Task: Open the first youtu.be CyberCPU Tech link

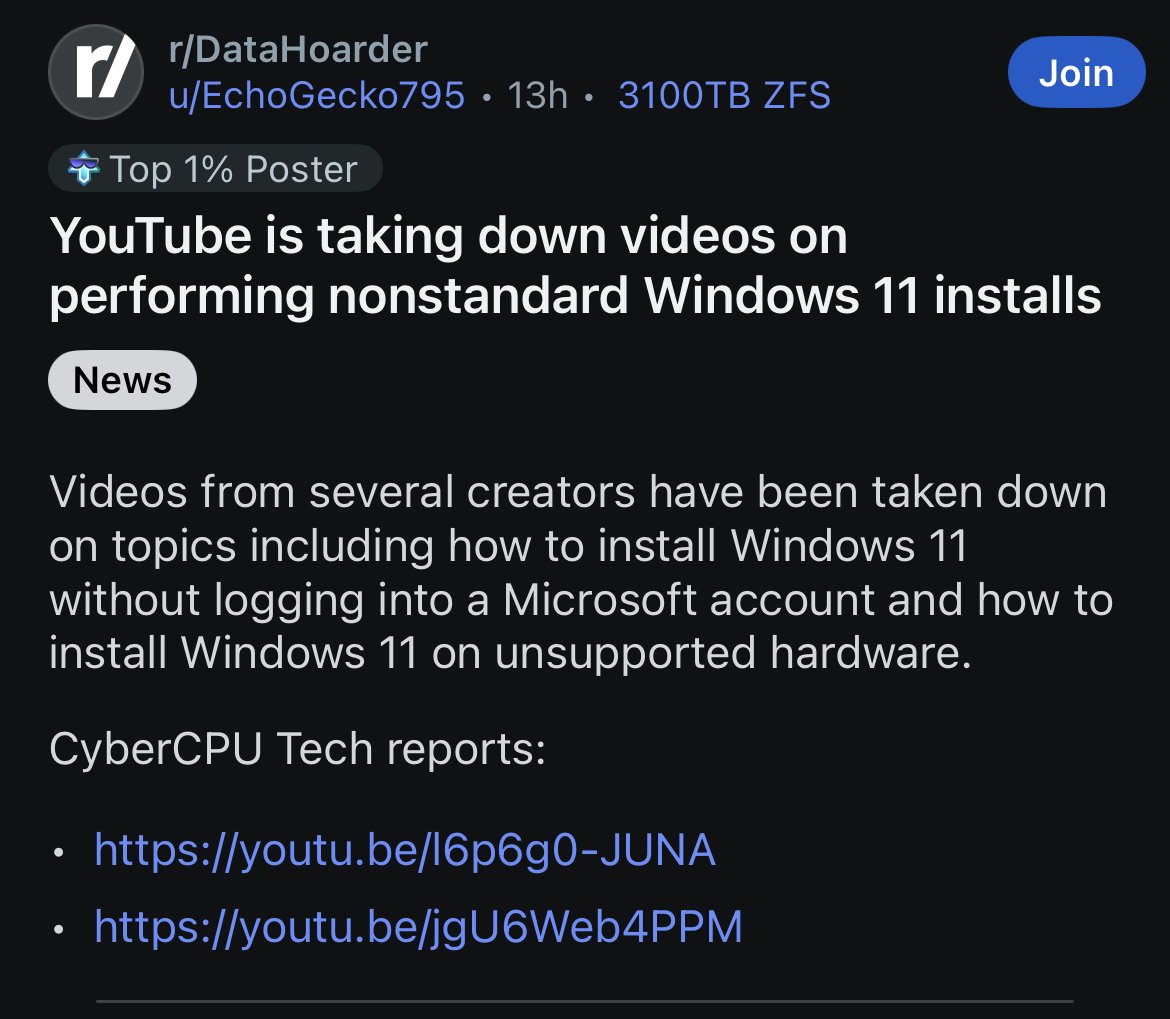Action: [x=404, y=849]
